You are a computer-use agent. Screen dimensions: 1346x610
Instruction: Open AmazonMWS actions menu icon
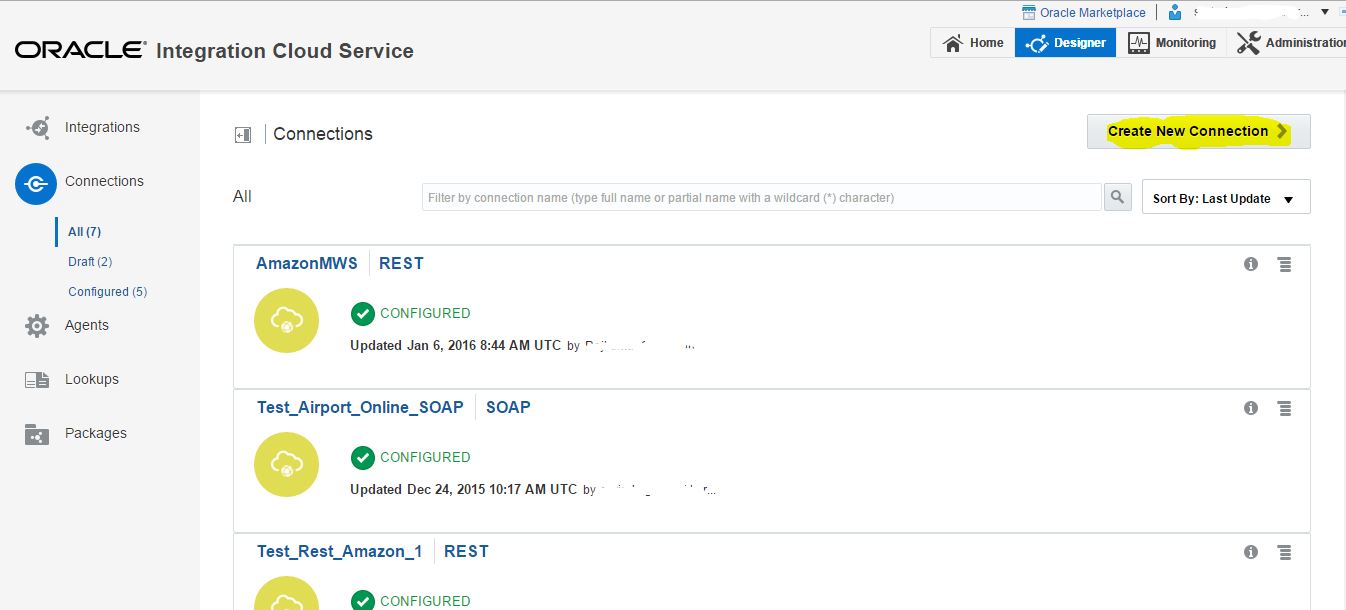[x=1285, y=264]
